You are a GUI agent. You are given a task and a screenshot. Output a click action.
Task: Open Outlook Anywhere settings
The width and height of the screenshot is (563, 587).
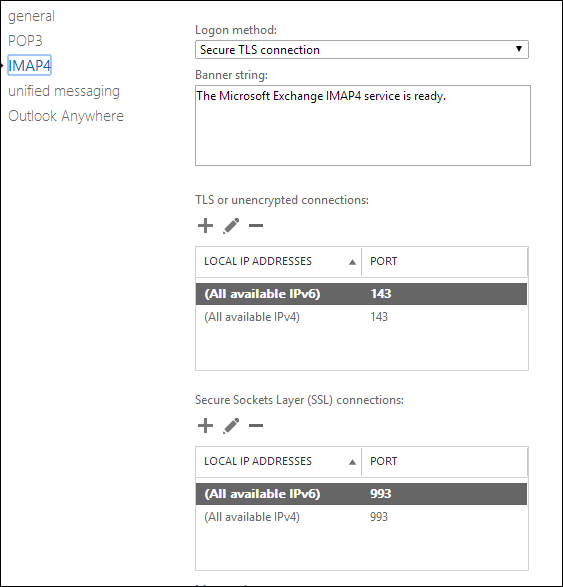66,116
